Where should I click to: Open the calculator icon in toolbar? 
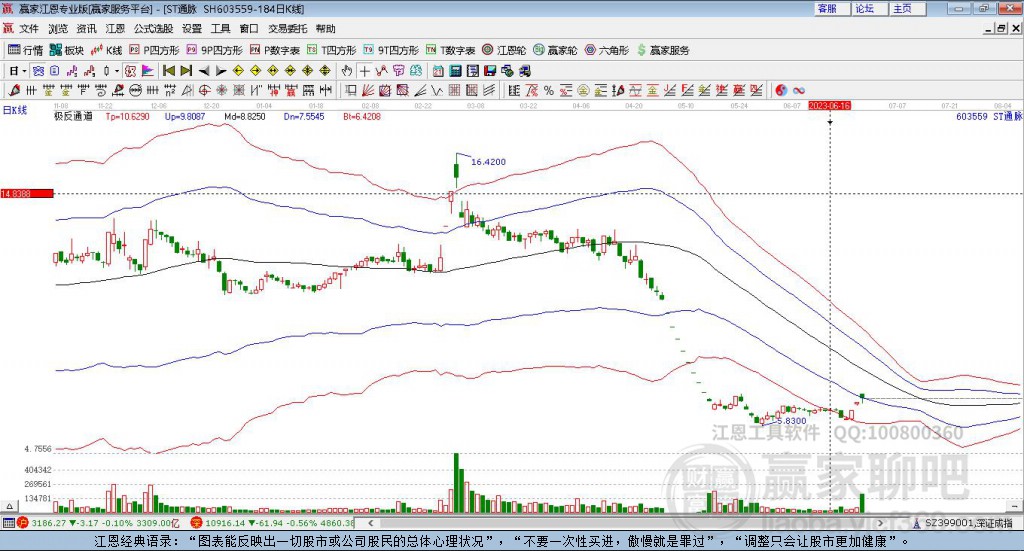pyautogui.click(x=455, y=71)
